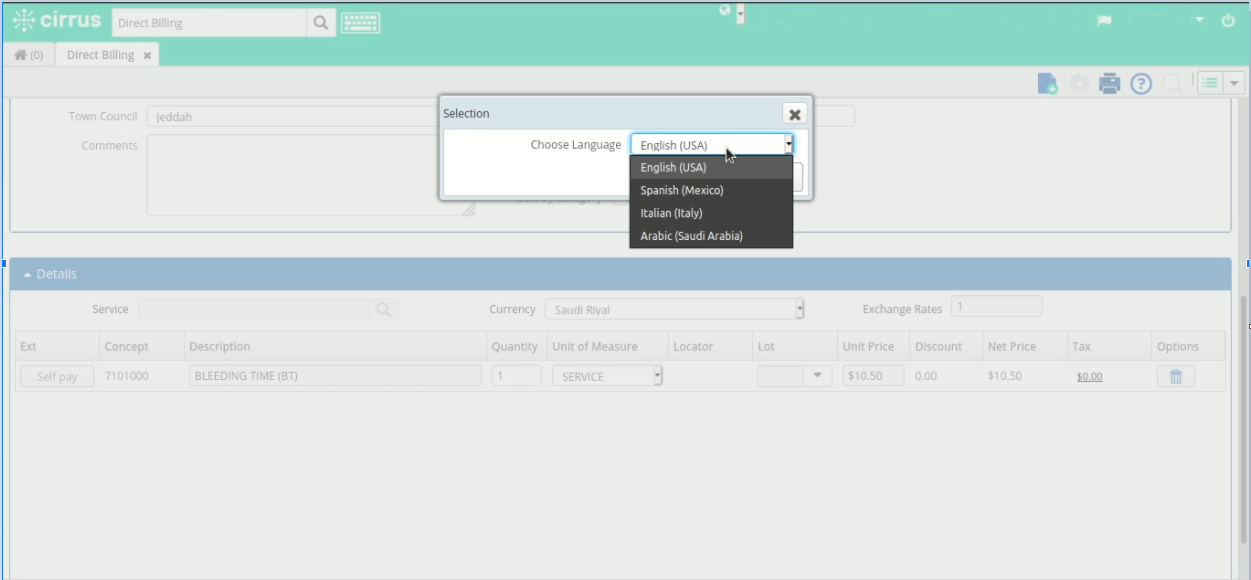
Task: Click the Self pay button
Action: click(x=55, y=373)
